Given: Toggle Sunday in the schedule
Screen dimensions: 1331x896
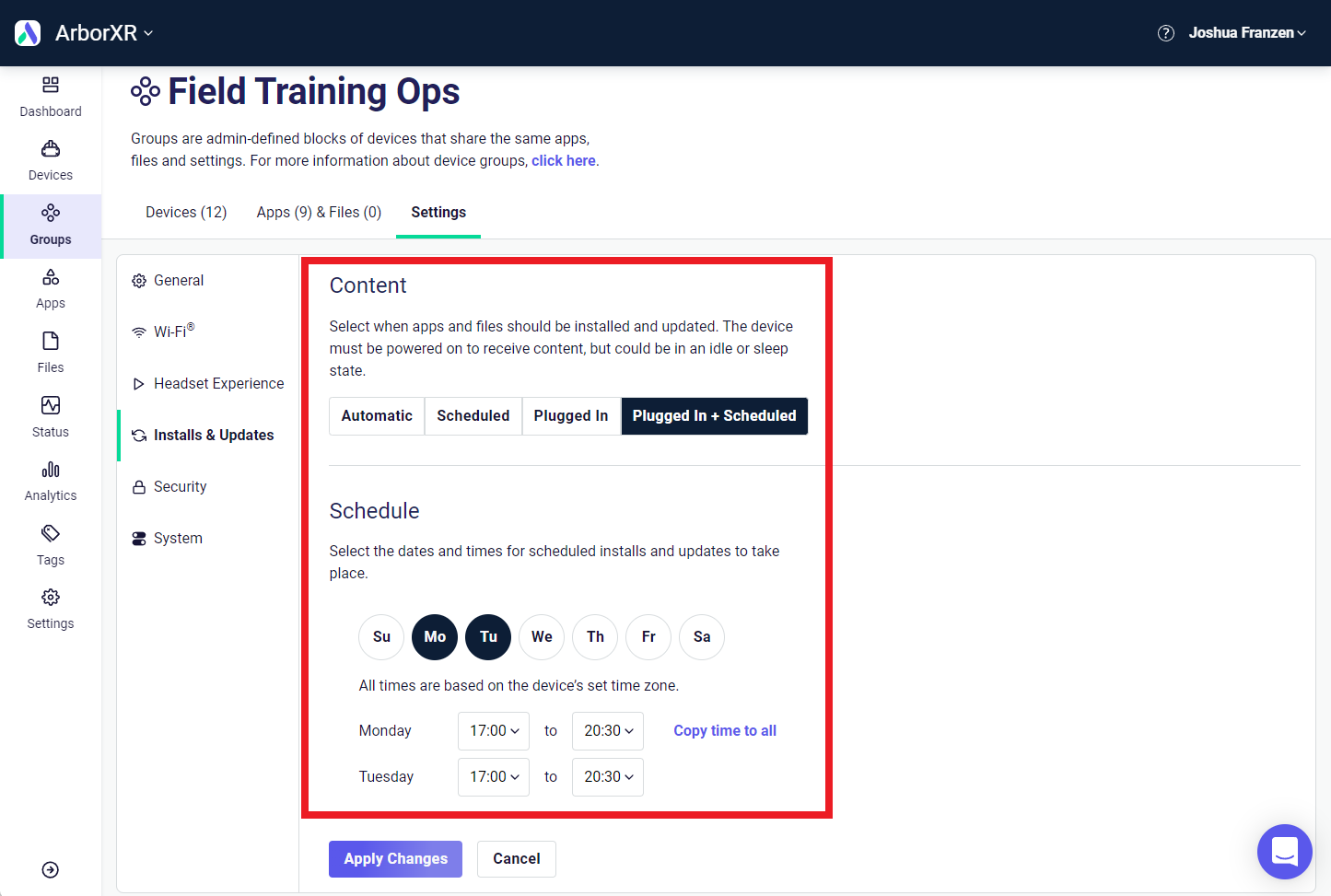Looking at the screenshot, I should [x=381, y=637].
